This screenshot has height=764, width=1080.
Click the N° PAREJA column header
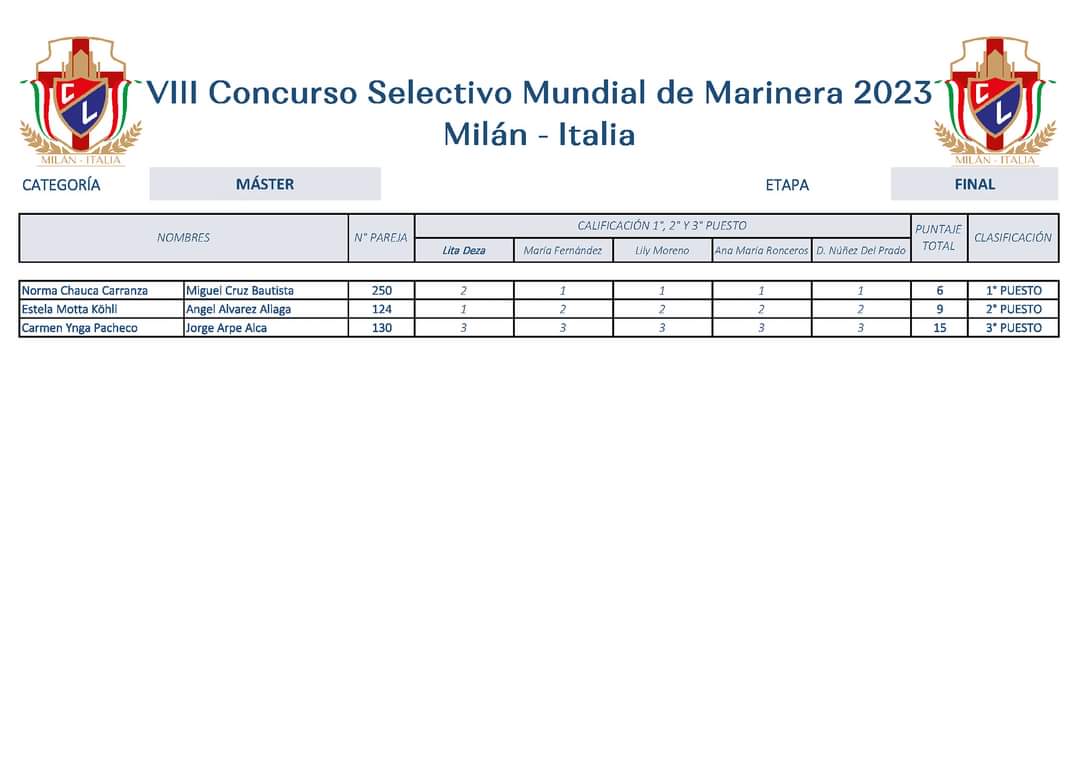381,238
